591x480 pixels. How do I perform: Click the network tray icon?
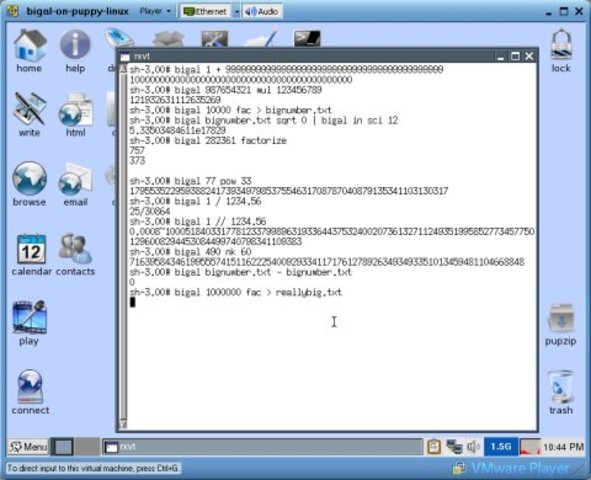click(x=454, y=447)
